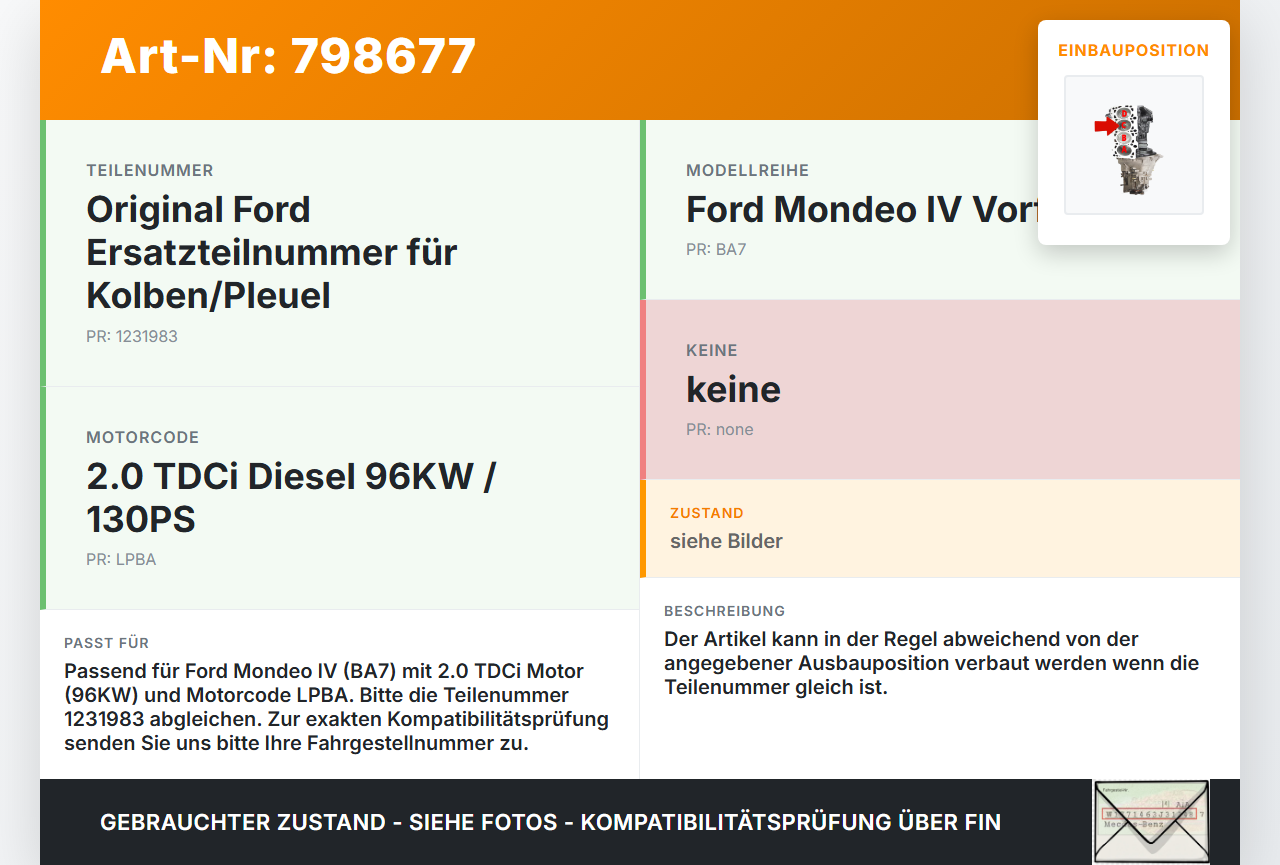Select the Art-Nr: 798677 heading
1280x865 pixels.
pos(288,56)
